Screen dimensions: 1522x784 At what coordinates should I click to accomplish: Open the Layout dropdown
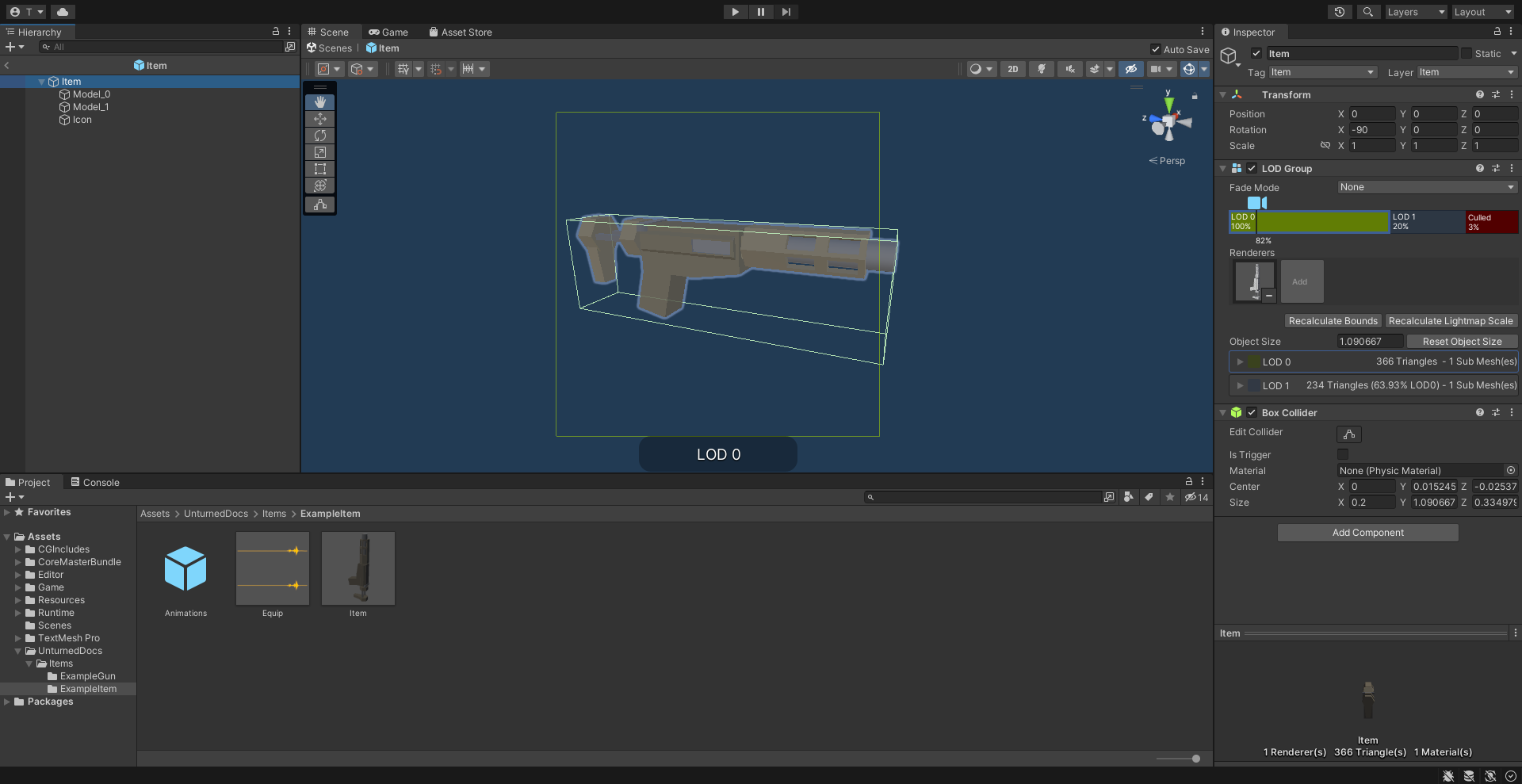tap(1482, 11)
